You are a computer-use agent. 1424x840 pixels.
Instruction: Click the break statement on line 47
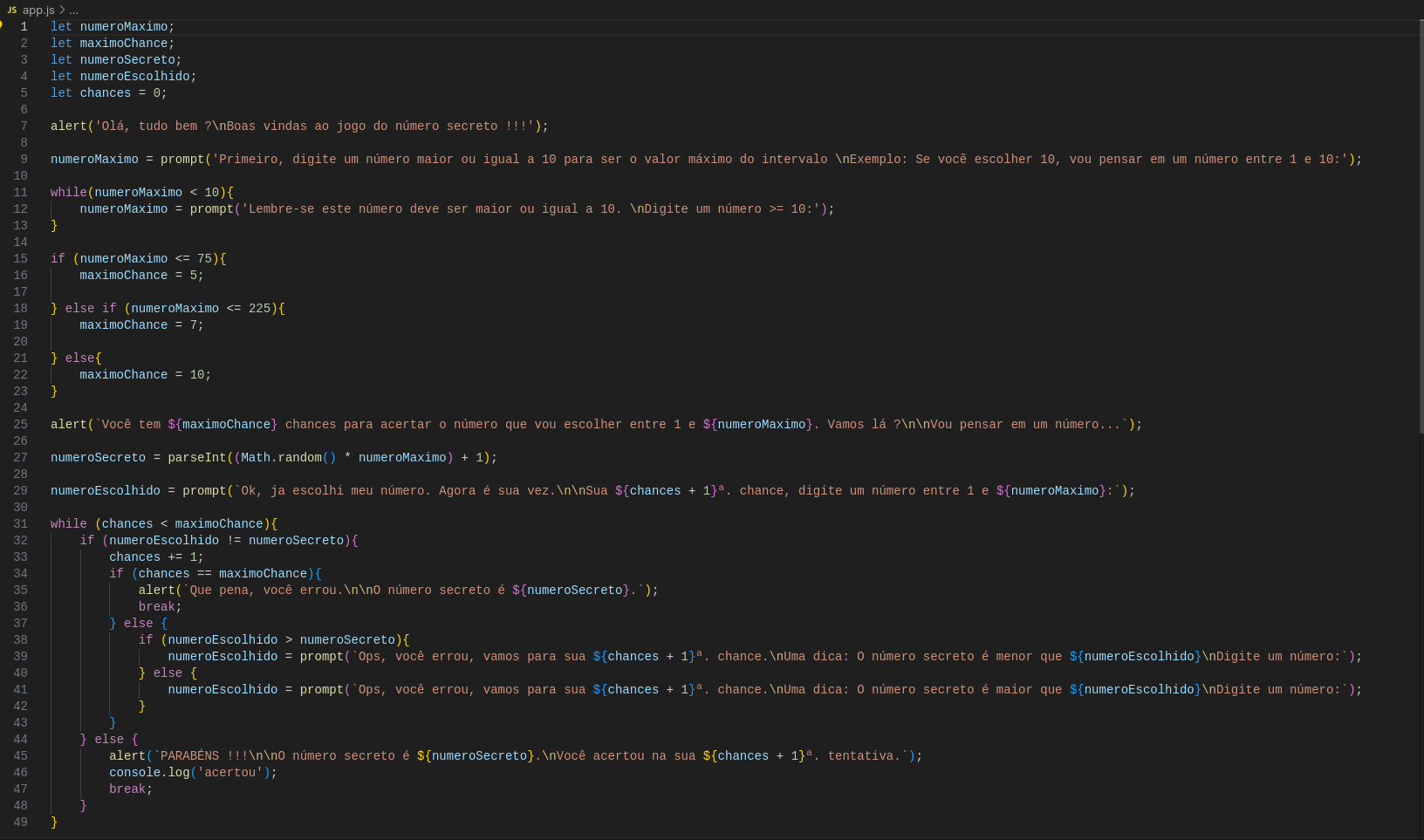127,789
